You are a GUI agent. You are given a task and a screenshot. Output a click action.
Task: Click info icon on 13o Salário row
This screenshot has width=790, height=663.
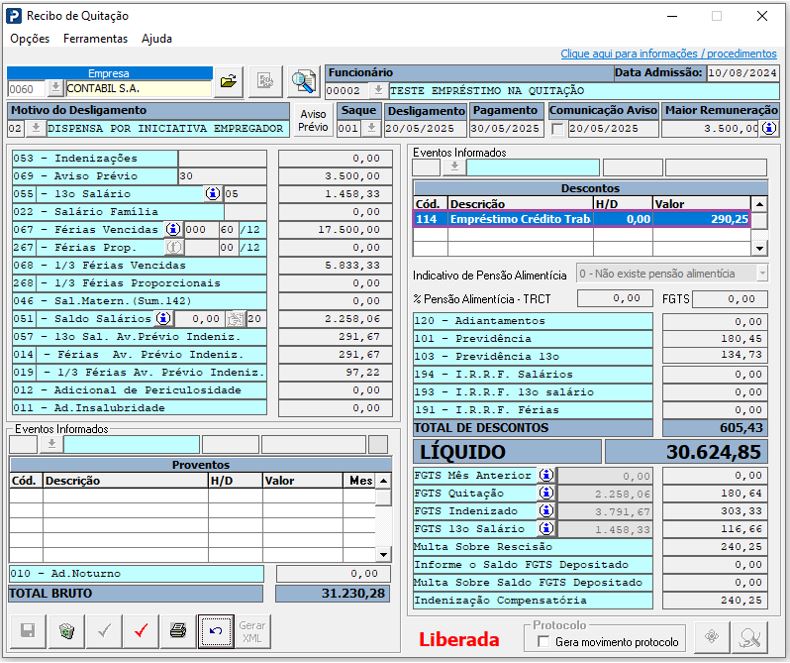tap(213, 193)
